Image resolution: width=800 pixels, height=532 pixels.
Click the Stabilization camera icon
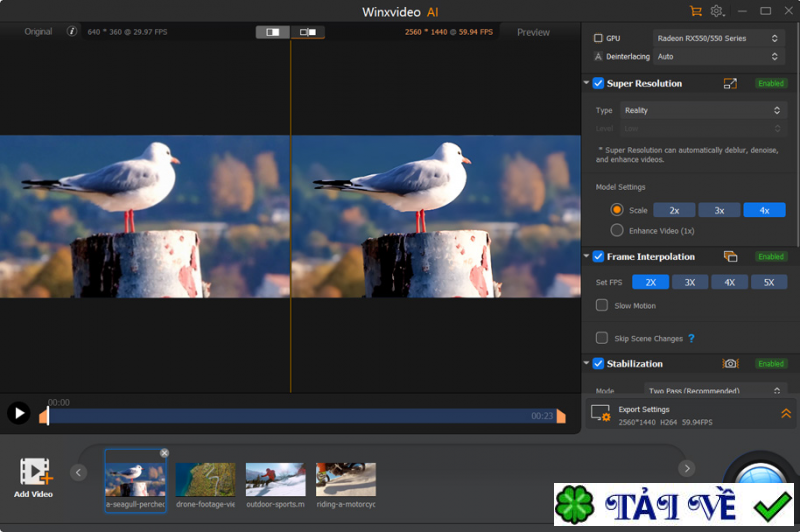(730, 364)
